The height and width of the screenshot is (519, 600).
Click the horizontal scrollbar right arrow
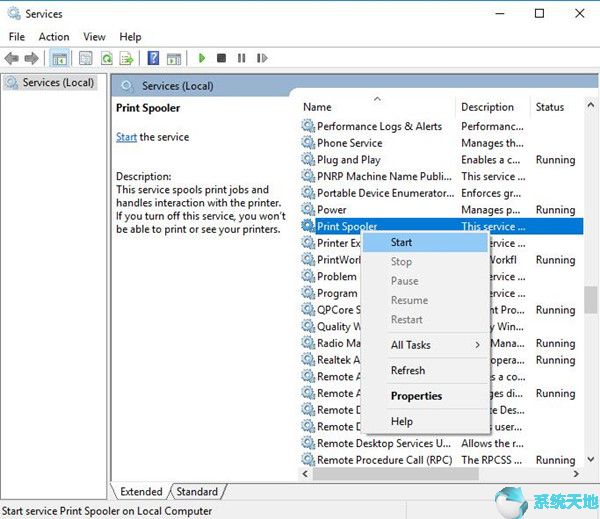(x=576, y=474)
